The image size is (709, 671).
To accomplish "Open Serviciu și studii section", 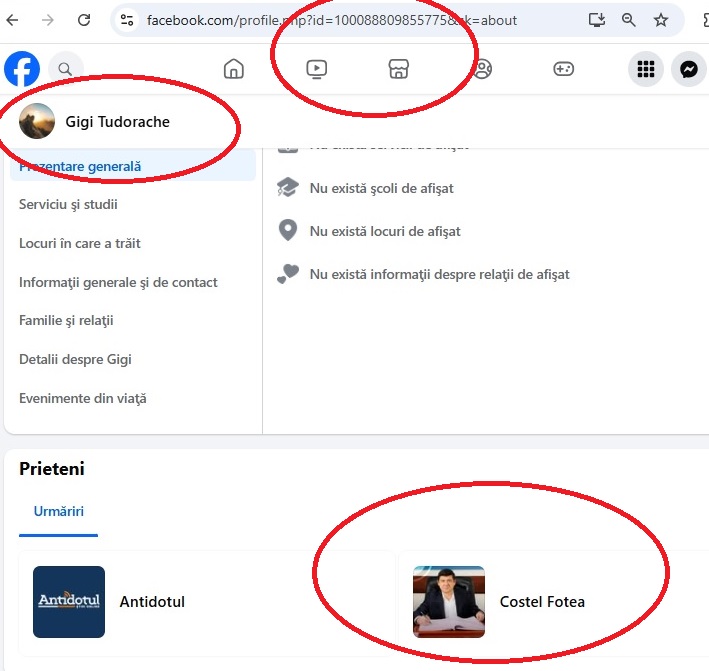I will pos(68,205).
